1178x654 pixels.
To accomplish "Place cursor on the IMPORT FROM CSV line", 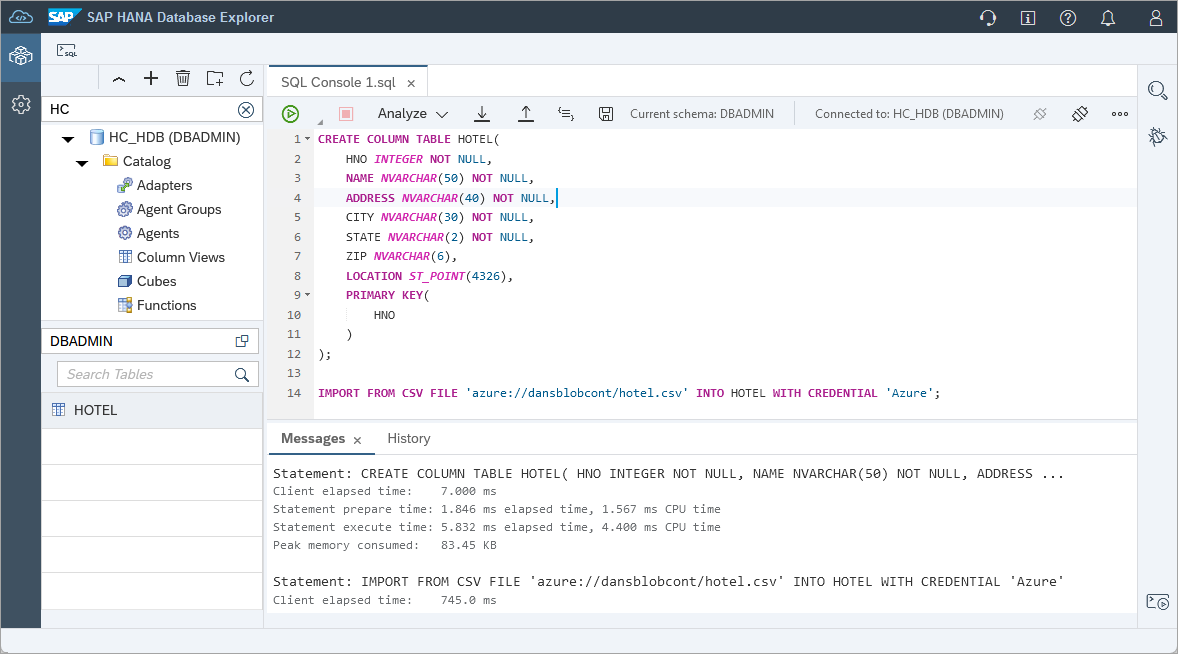I will click(x=629, y=393).
